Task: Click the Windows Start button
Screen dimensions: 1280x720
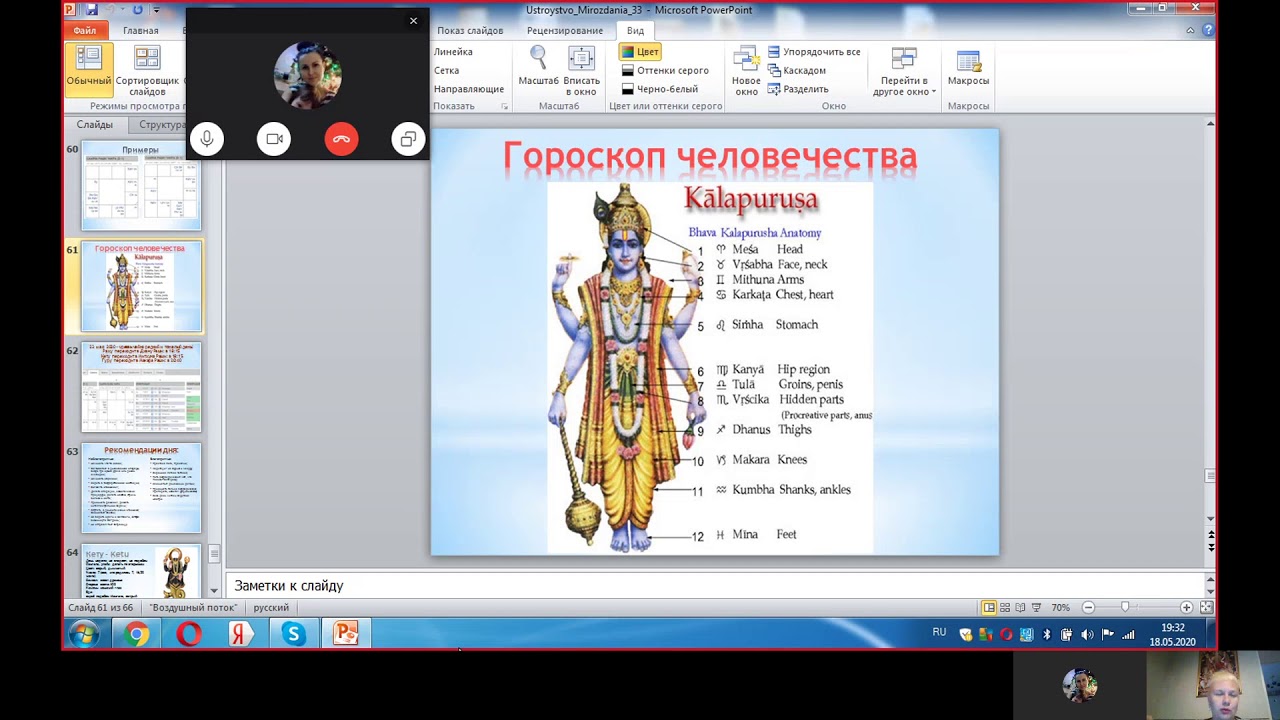Action: [84, 634]
